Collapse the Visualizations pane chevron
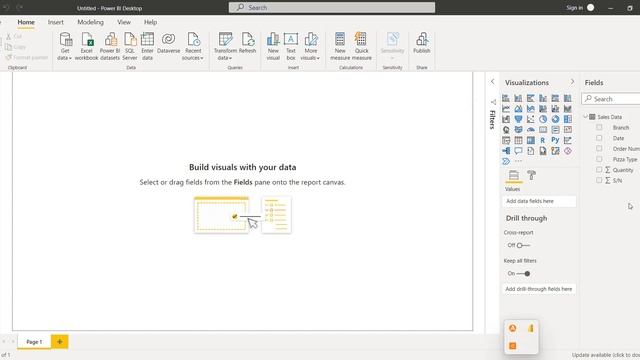 [572, 82]
